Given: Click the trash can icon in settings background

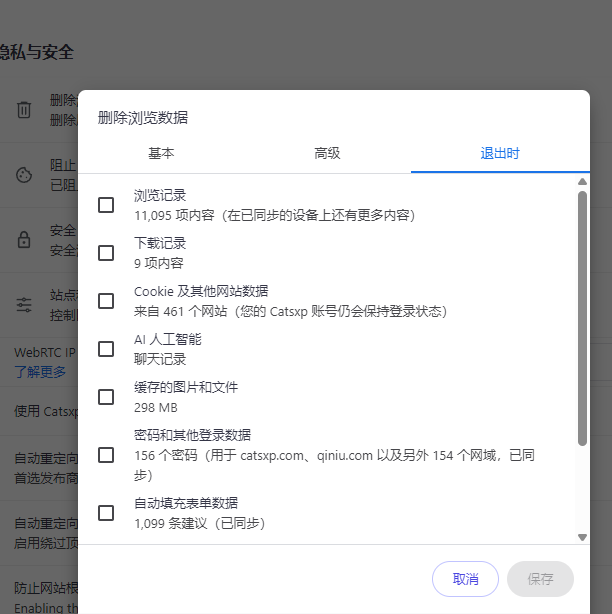Looking at the screenshot, I should 24,110.
